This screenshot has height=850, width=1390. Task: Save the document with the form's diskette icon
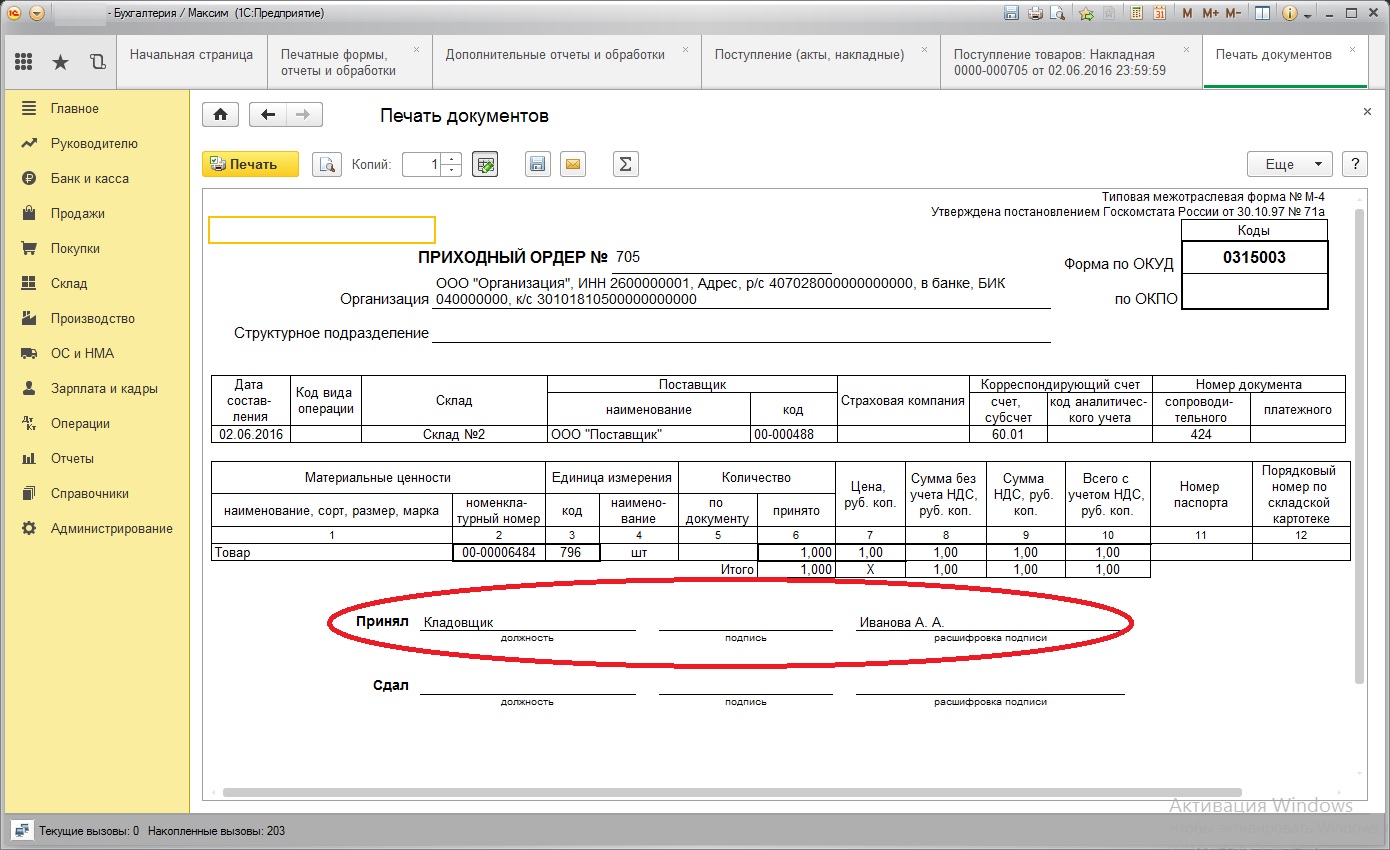pos(538,165)
